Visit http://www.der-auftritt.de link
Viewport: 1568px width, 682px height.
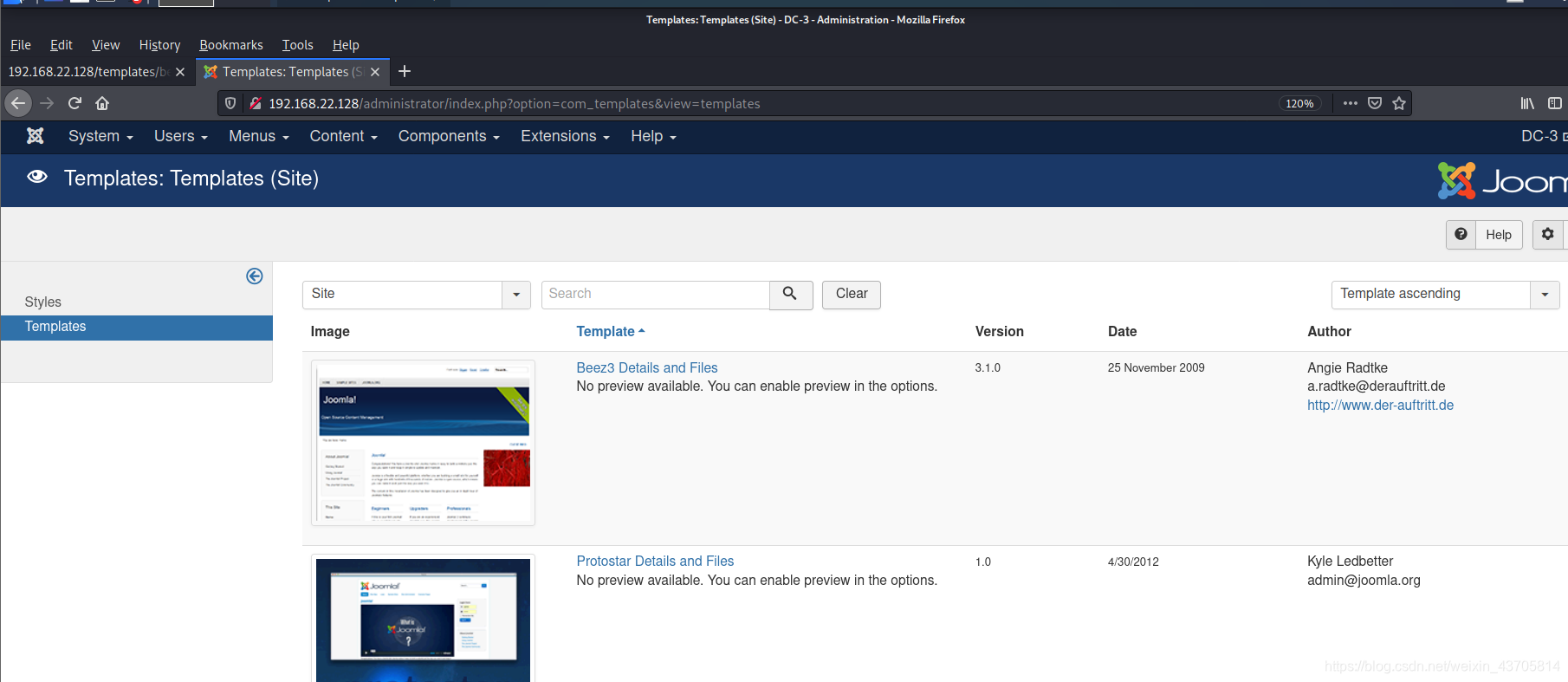click(x=1380, y=406)
